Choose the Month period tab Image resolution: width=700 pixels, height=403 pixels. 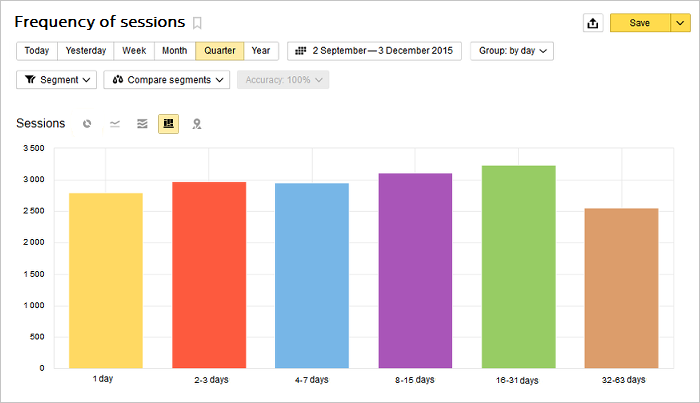click(174, 51)
